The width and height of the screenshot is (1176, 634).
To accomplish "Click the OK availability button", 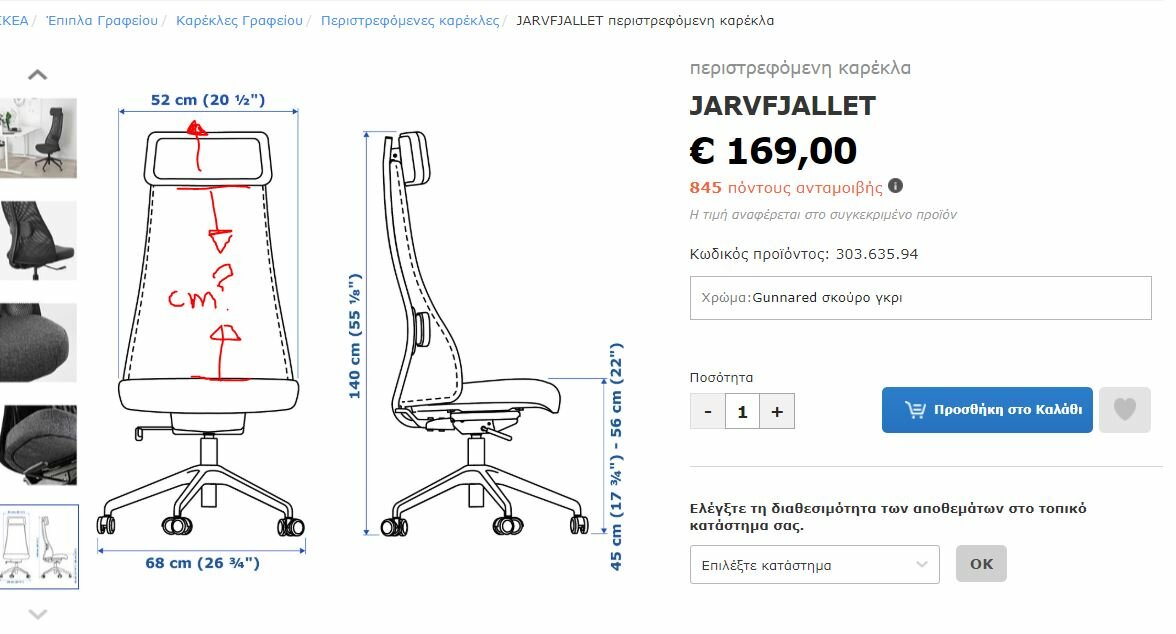I will (981, 563).
